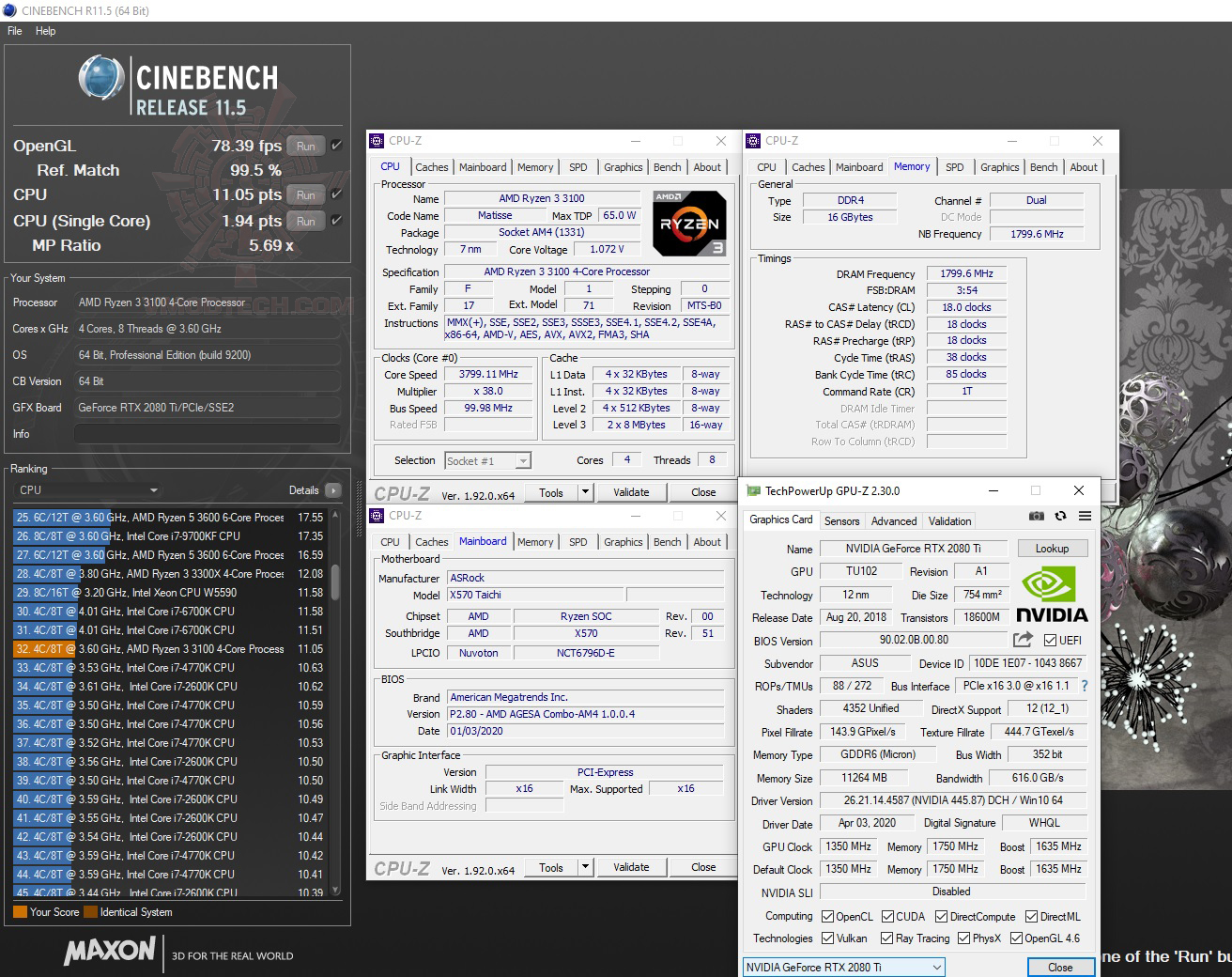
Task: Toggle the OpenGL test checkbox in Cinebench
Action: [x=336, y=146]
